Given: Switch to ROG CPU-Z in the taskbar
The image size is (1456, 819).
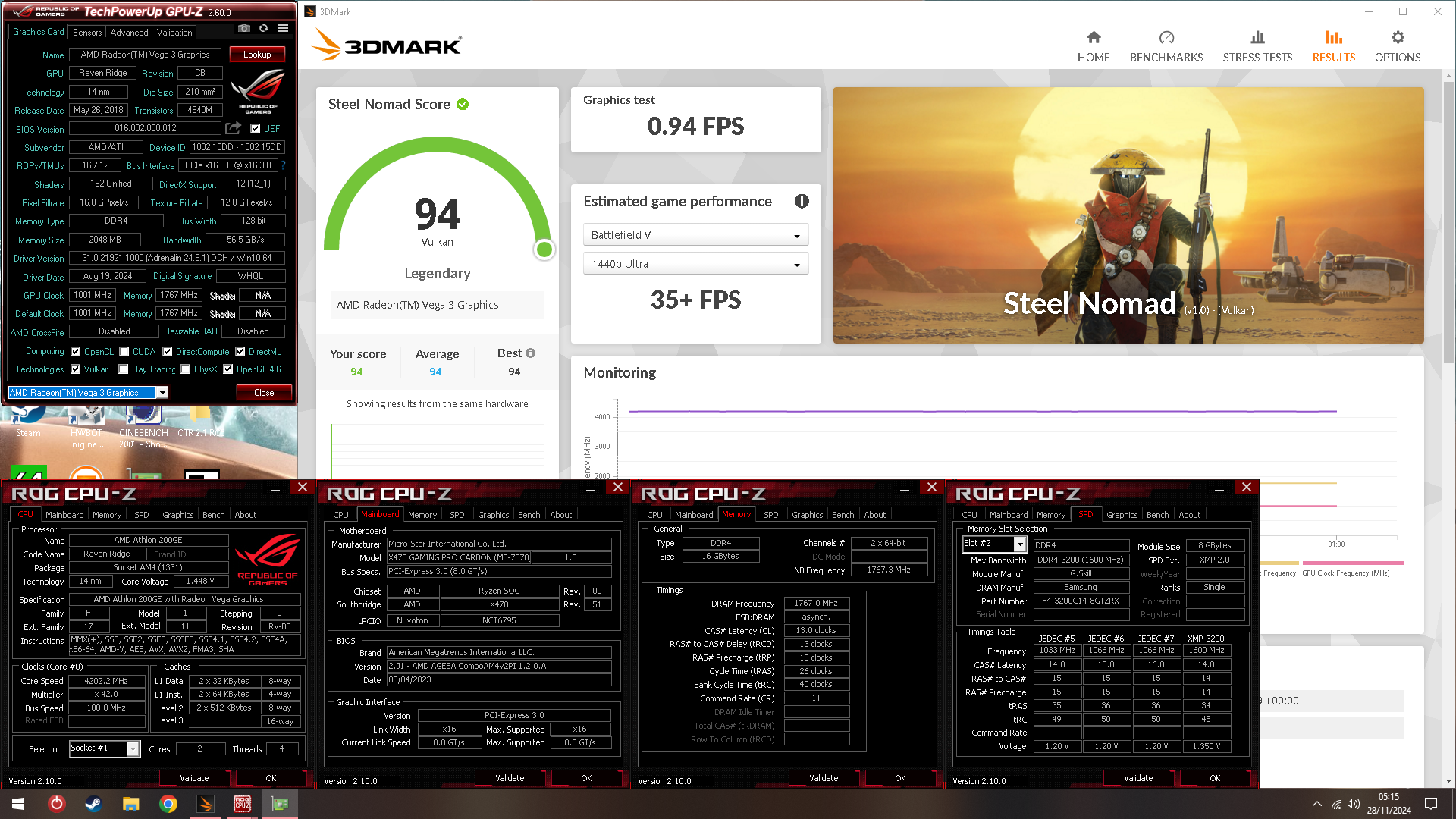Looking at the screenshot, I should tap(242, 804).
